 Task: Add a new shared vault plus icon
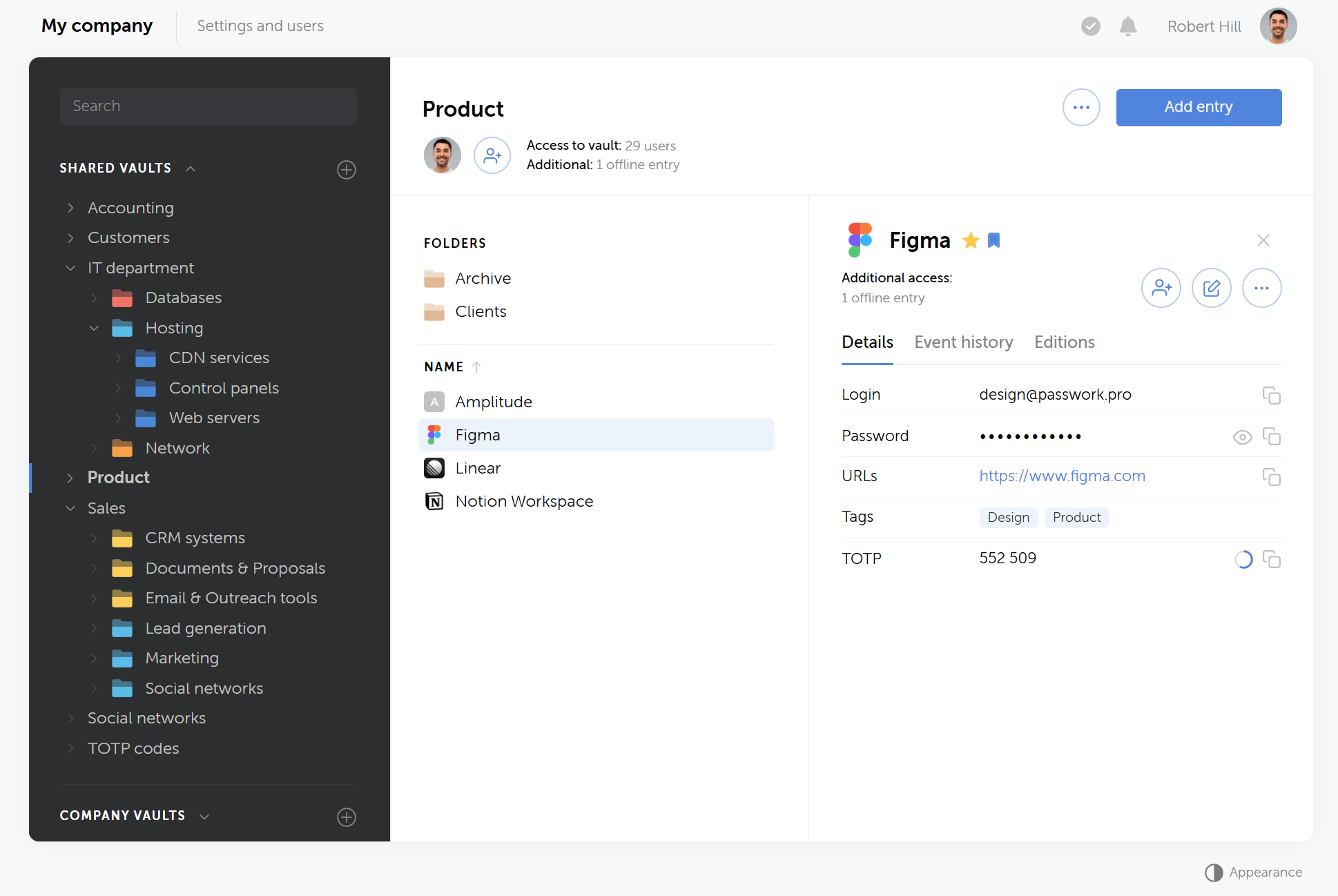346,169
